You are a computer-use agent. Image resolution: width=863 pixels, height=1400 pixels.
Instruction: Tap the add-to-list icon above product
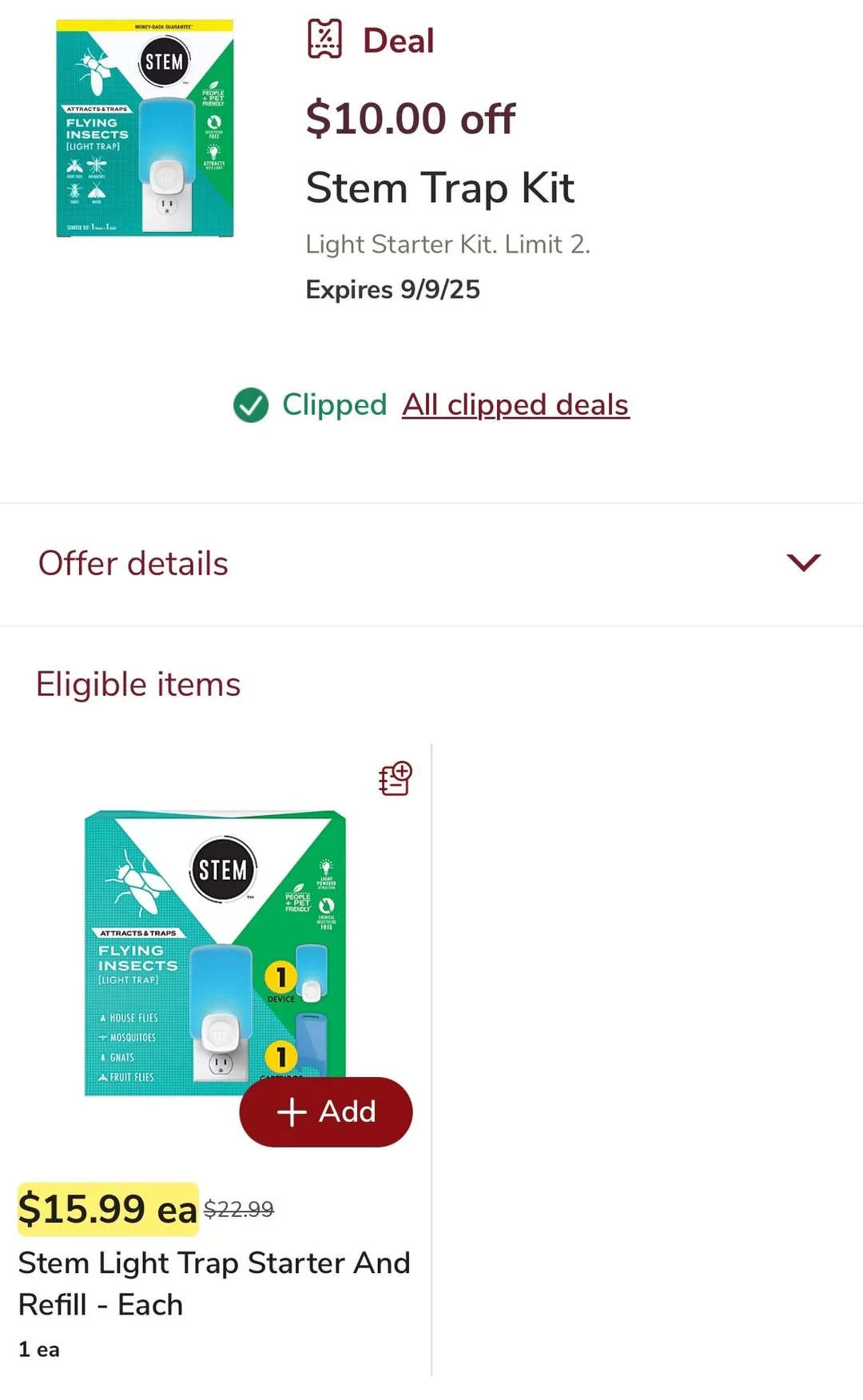[395, 779]
